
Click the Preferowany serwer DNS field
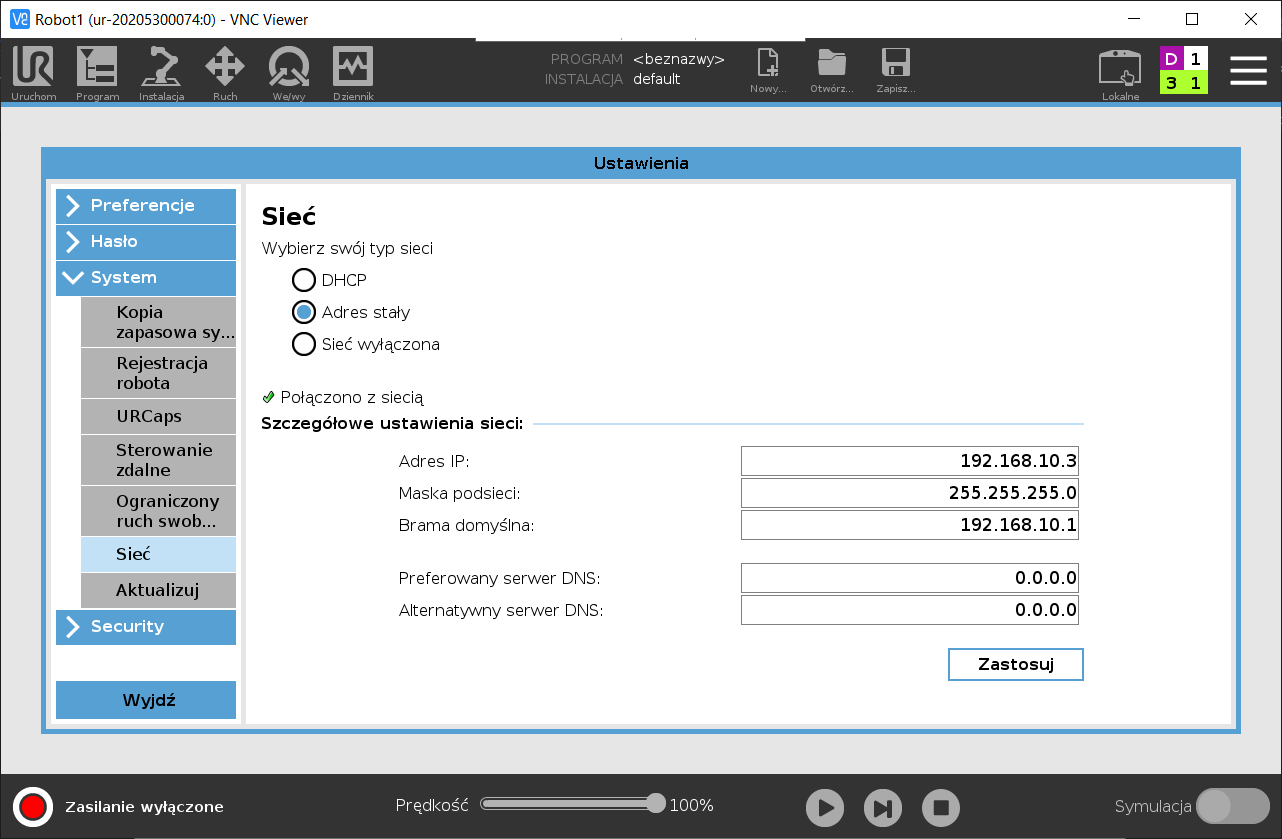[x=910, y=578]
